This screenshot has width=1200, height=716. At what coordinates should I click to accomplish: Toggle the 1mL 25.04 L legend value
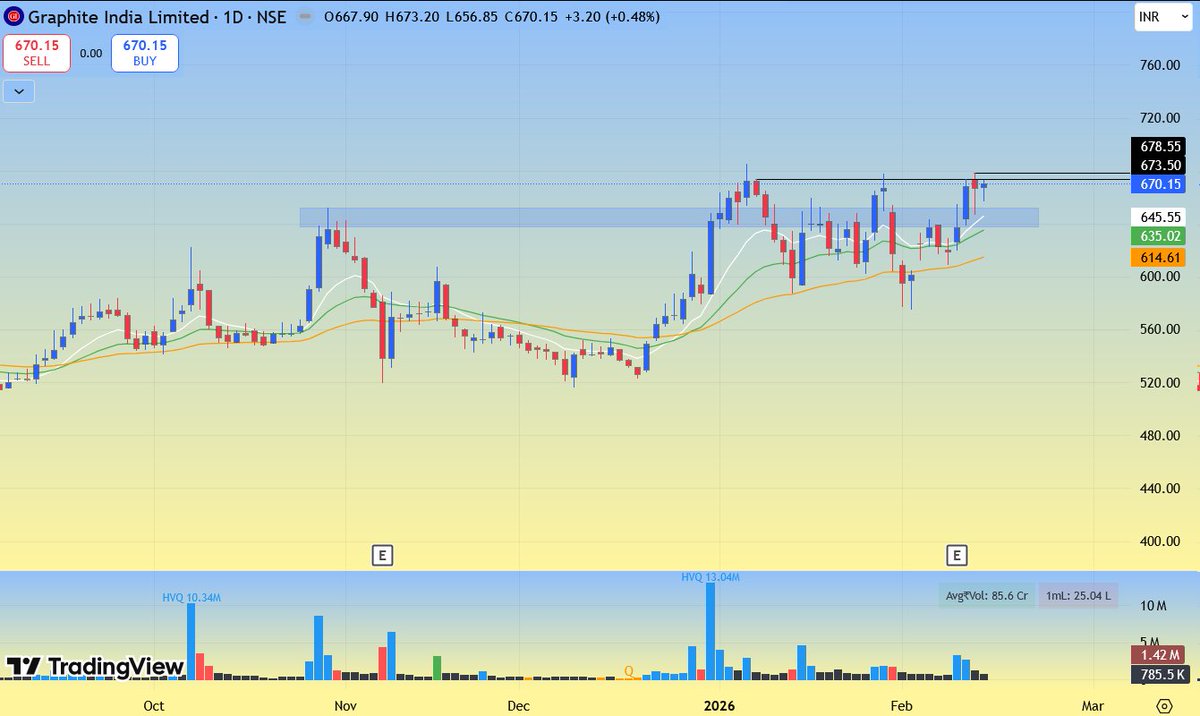coord(1077,595)
